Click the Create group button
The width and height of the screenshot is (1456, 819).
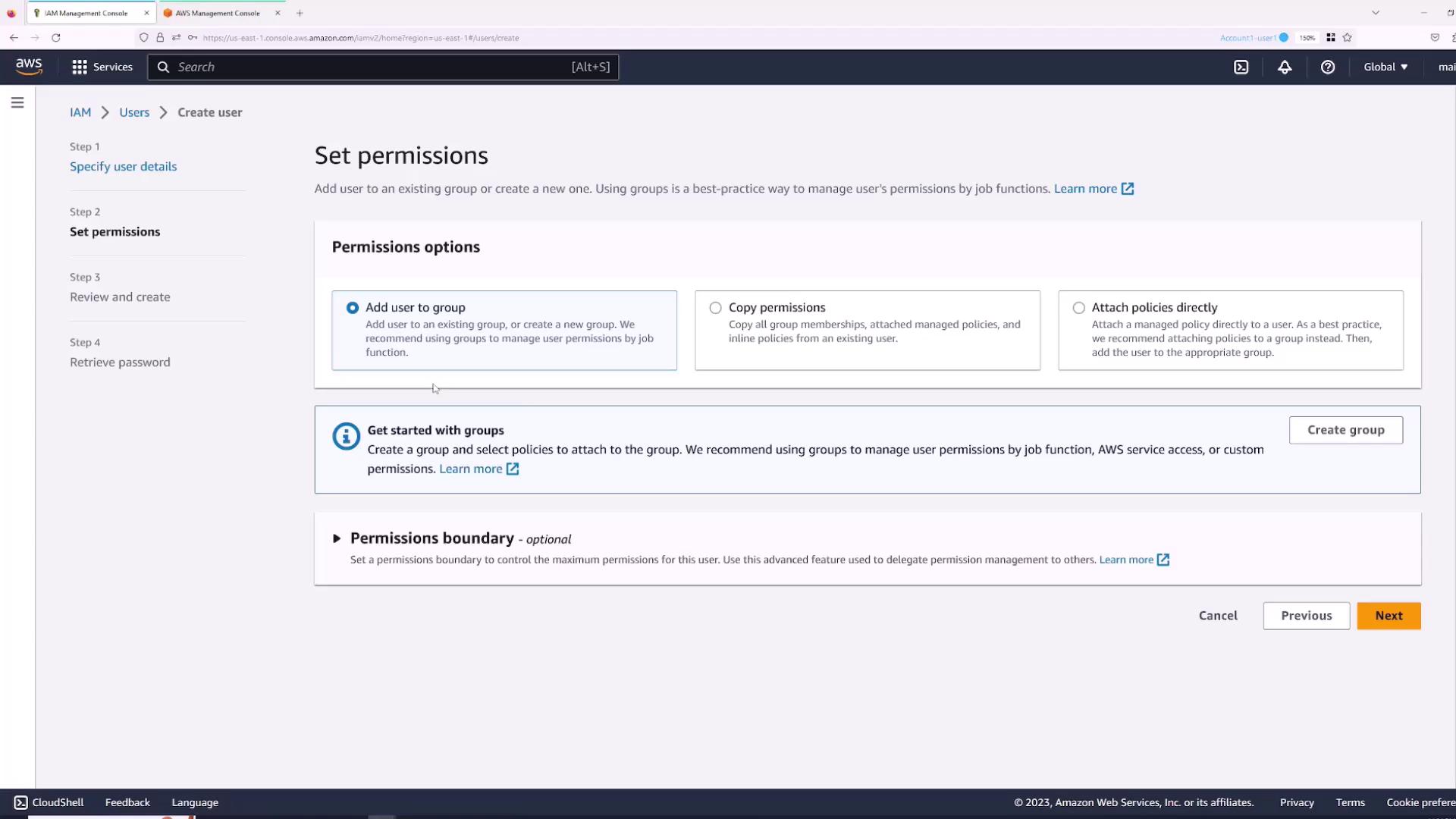(1345, 430)
